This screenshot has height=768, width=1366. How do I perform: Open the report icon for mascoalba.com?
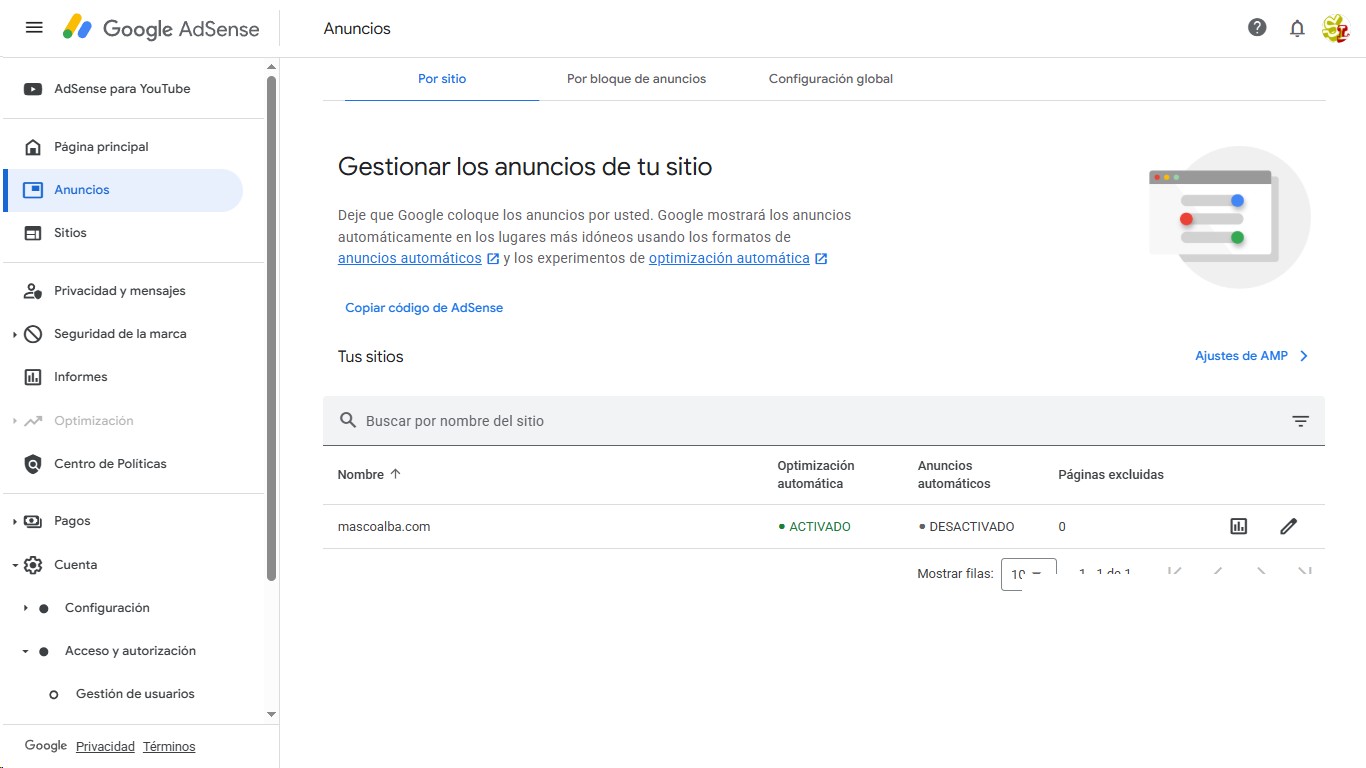click(x=1239, y=526)
